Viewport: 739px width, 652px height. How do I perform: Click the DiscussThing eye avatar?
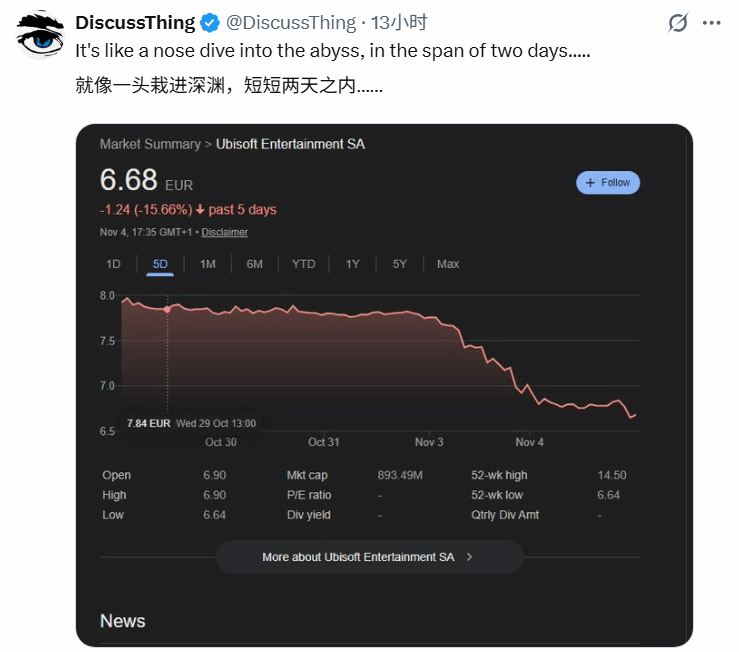[x=38, y=36]
